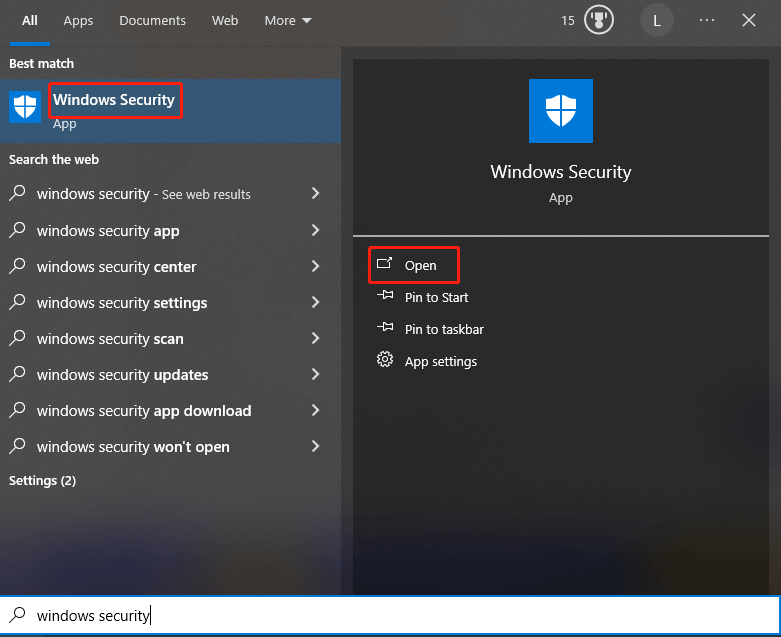Open App settings for Windows Security
The height and width of the screenshot is (637, 781).
tap(441, 361)
